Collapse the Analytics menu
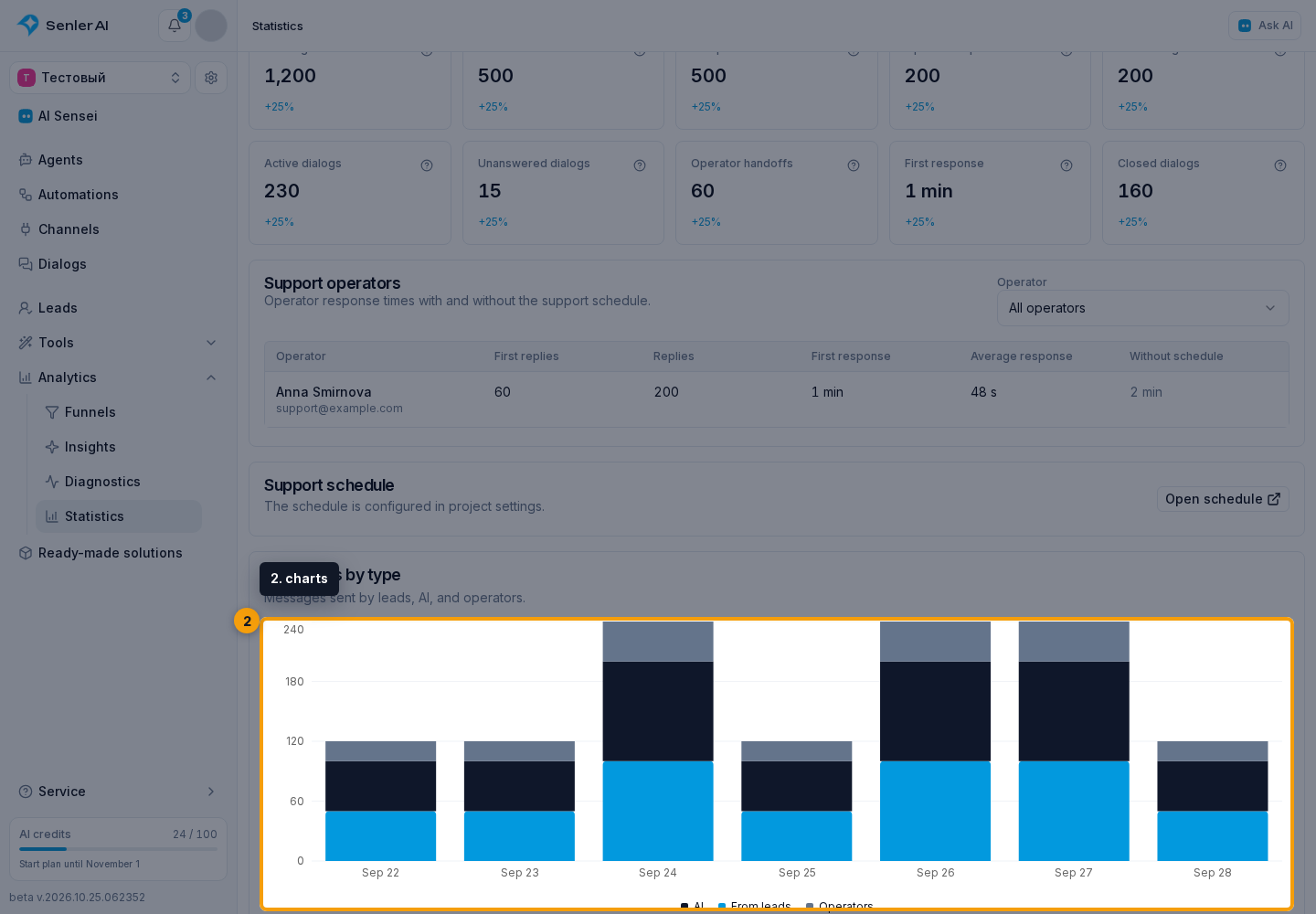 pyautogui.click(x=118, y=377)
